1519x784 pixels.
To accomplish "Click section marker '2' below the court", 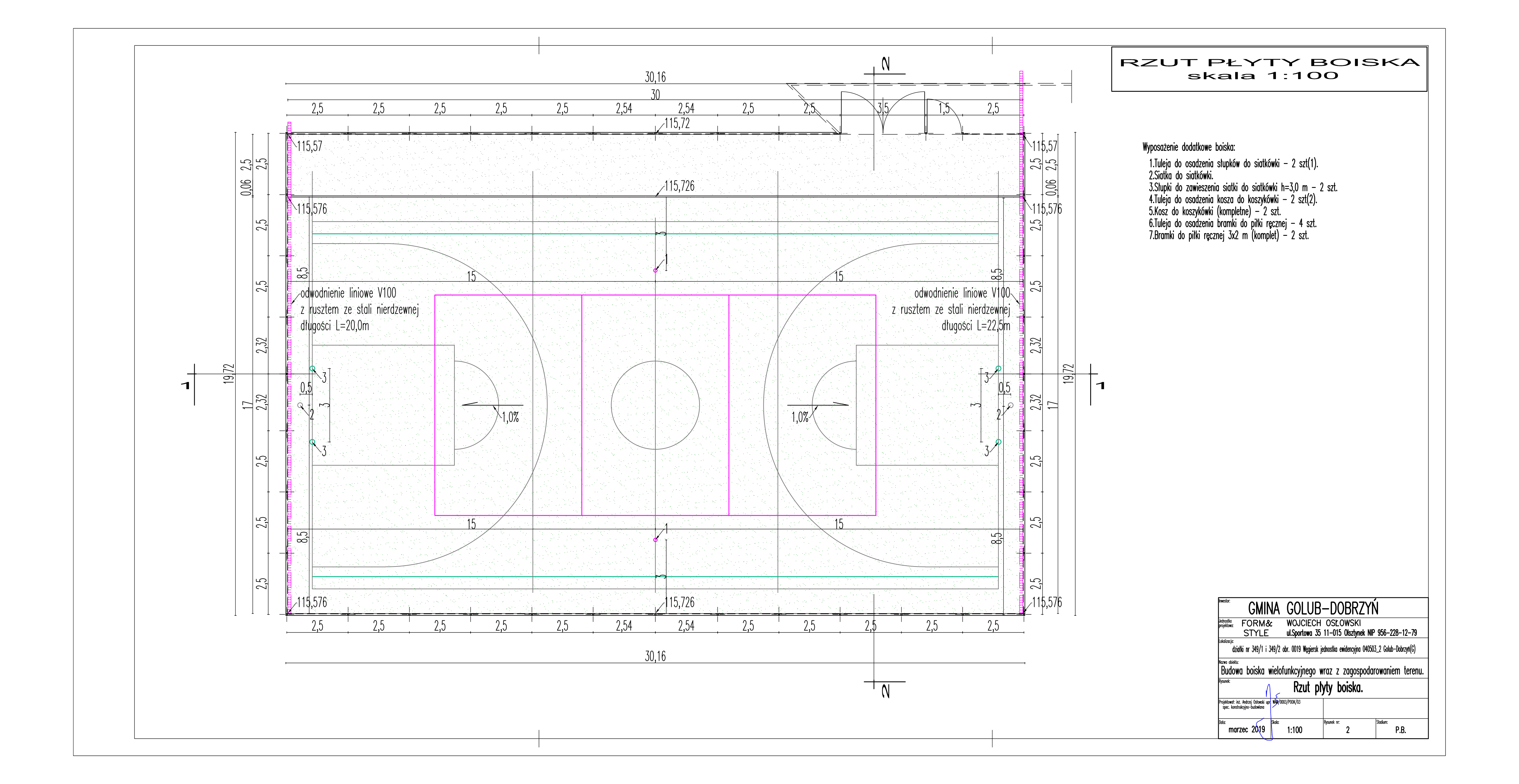I will (x=885, y=692).
